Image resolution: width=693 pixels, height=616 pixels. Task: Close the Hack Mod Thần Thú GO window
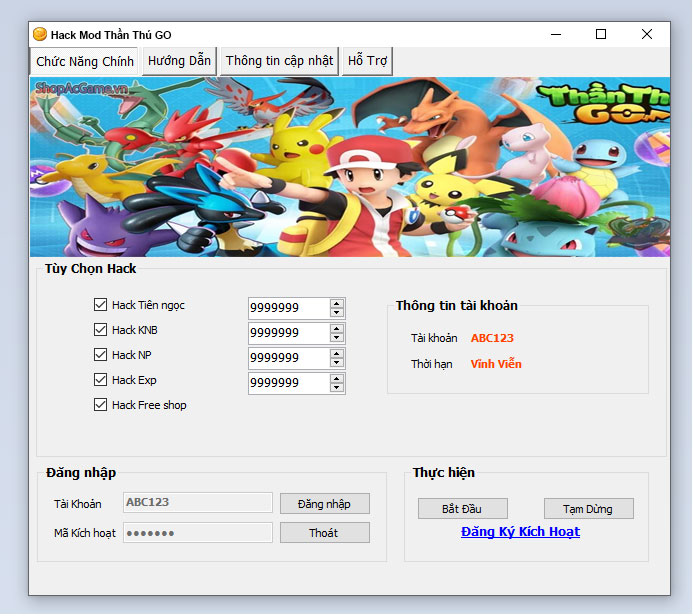[647, 34]
